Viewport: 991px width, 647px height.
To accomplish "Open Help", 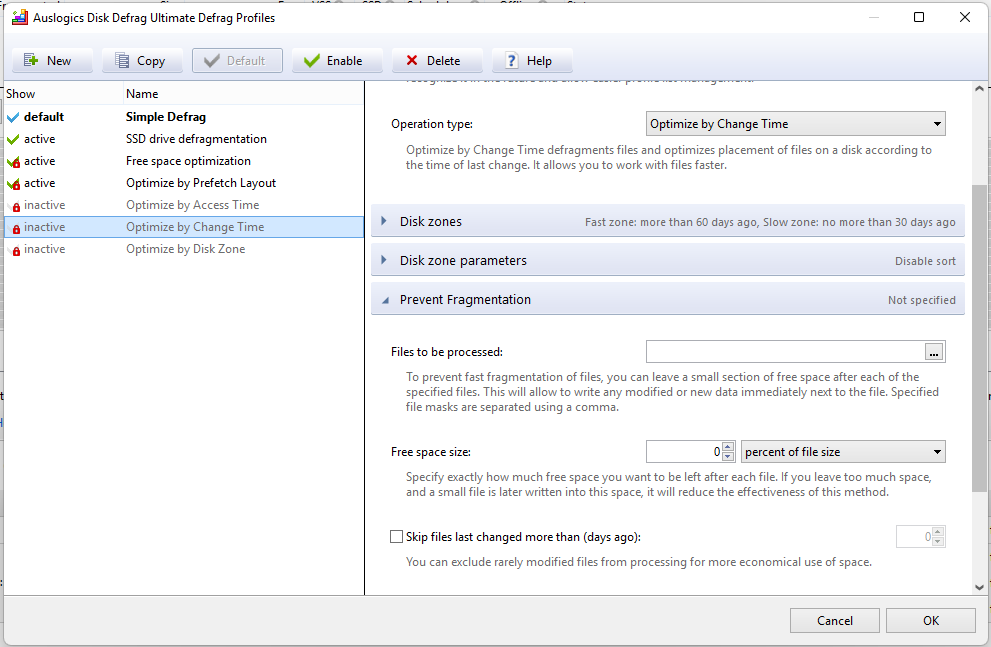I will coord(532,61).
